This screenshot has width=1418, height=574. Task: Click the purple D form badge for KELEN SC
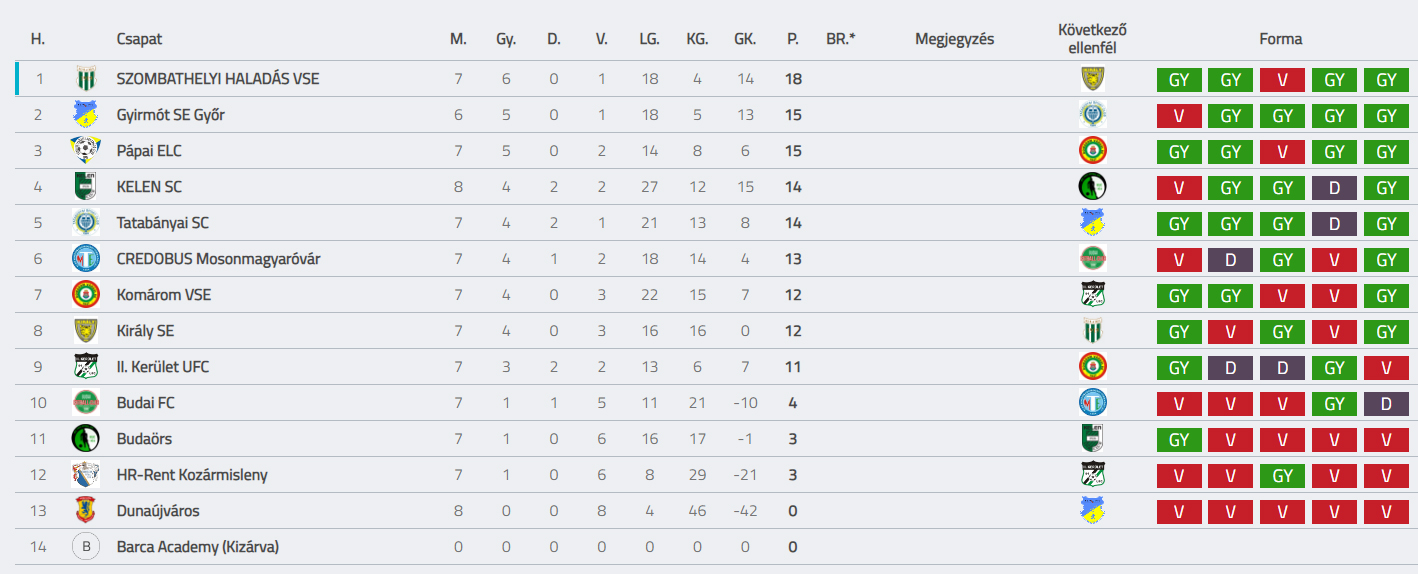click(x=1334, y=188)
